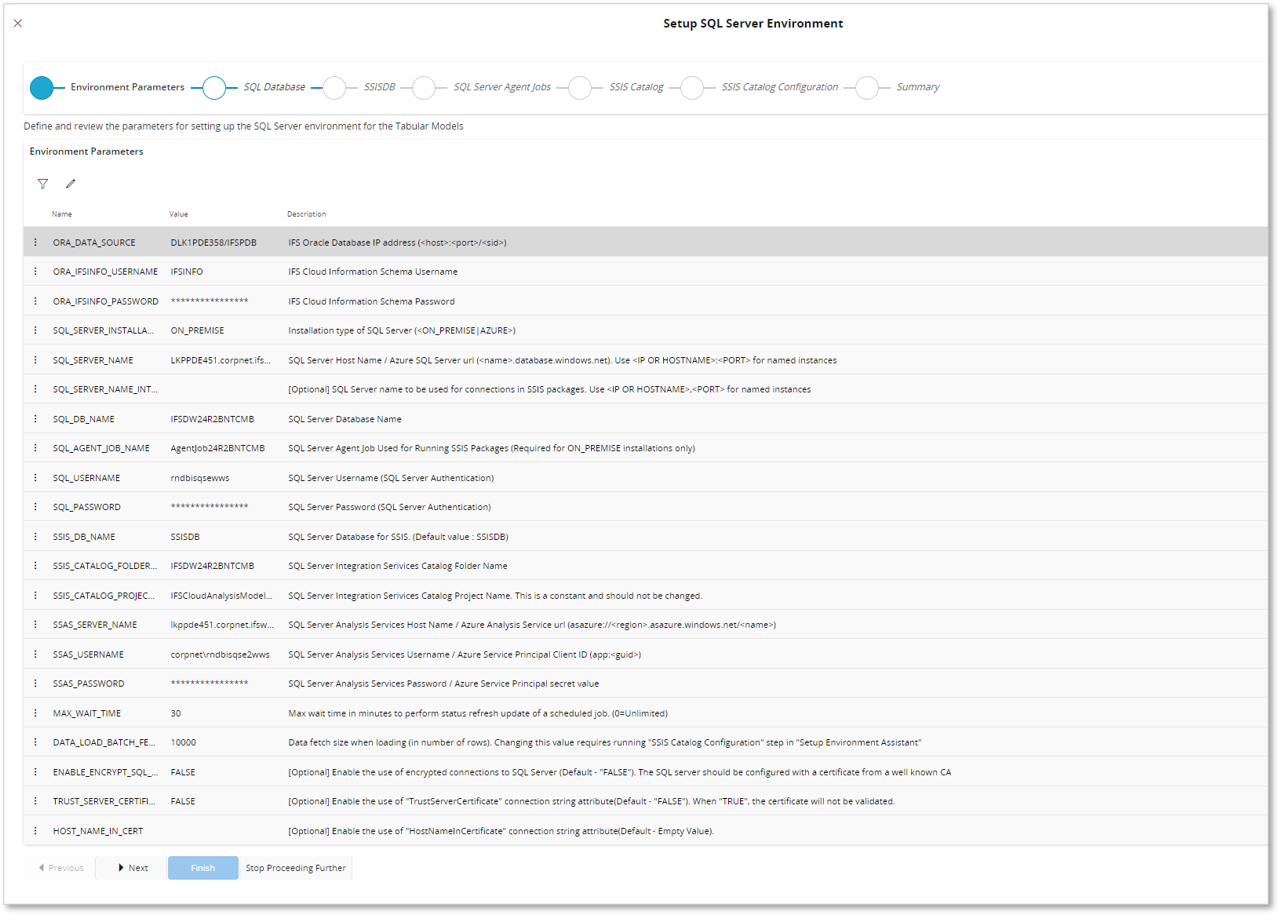Click the Finish button
The image size is (1279, 915).
[x=202, y=867]
